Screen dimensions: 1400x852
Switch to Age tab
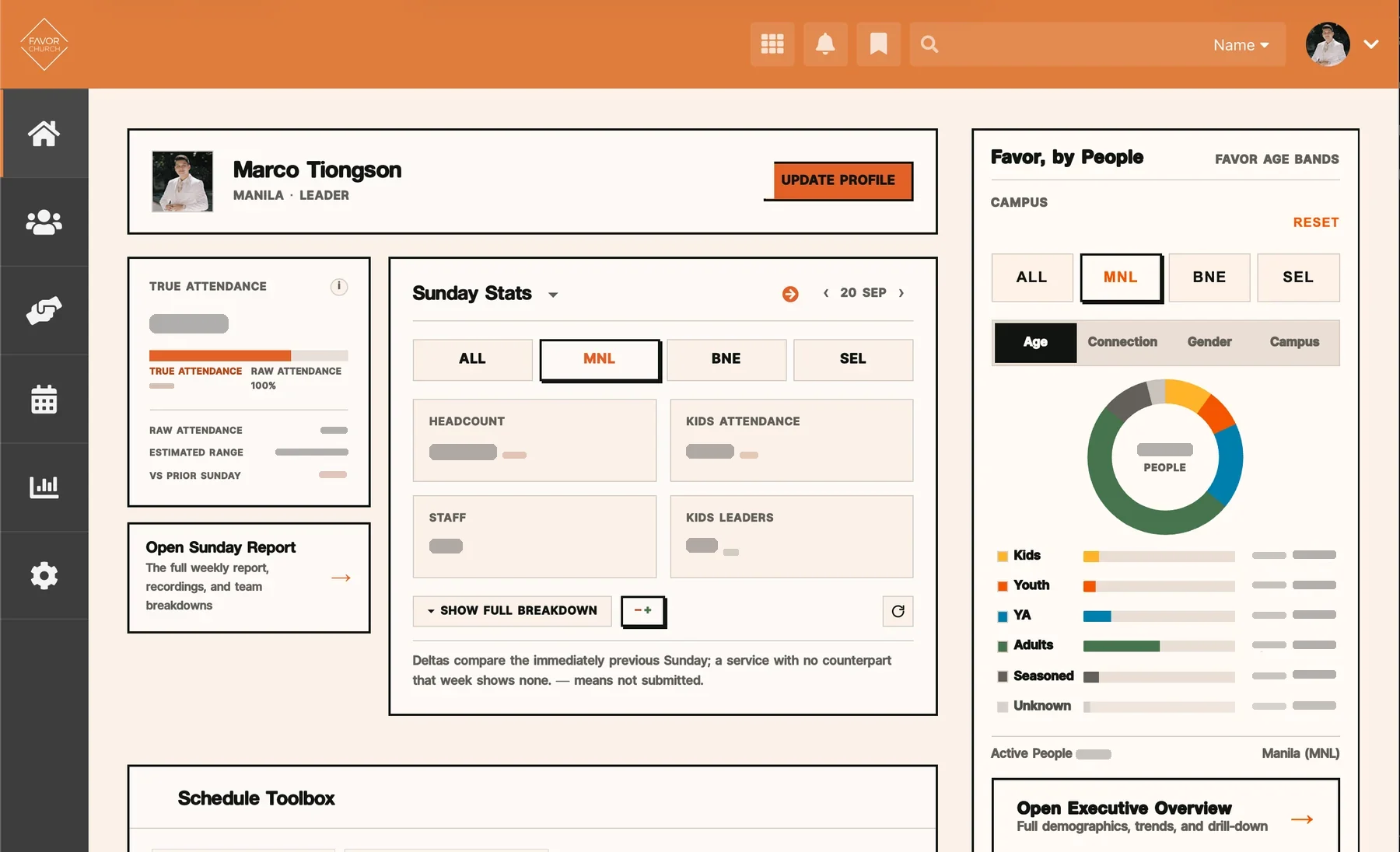pyautogui.click(x=1036, y=343)
